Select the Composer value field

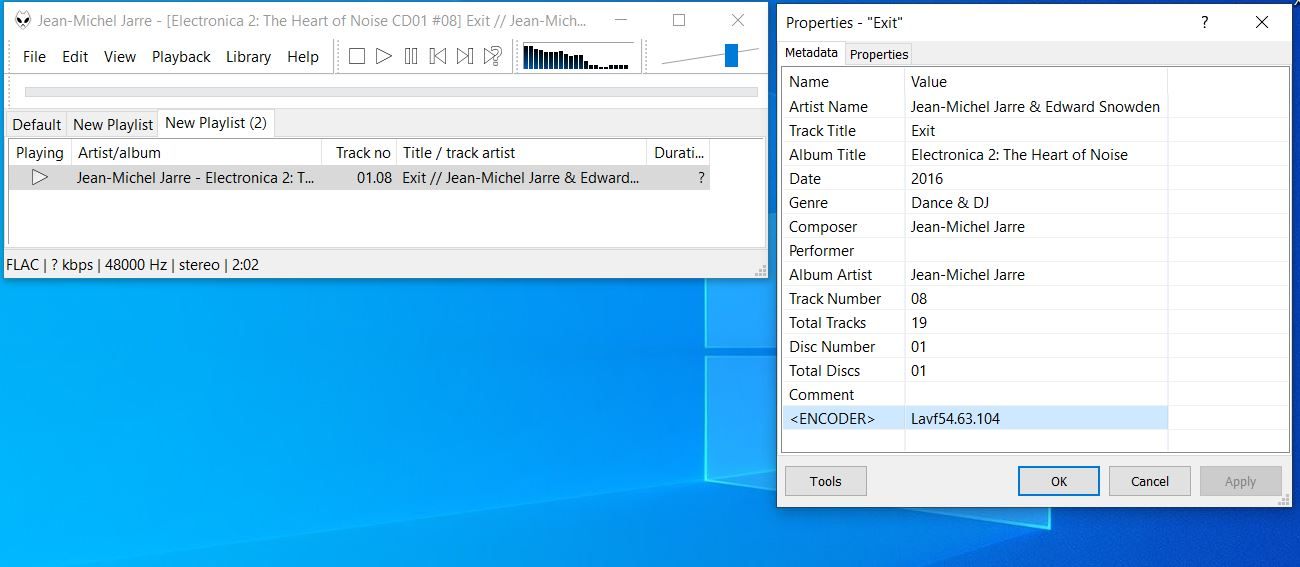click(1036, 227)
